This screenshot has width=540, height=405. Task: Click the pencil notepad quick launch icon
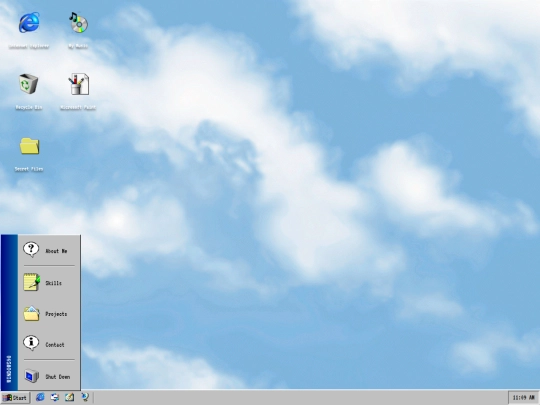(70, 397)
